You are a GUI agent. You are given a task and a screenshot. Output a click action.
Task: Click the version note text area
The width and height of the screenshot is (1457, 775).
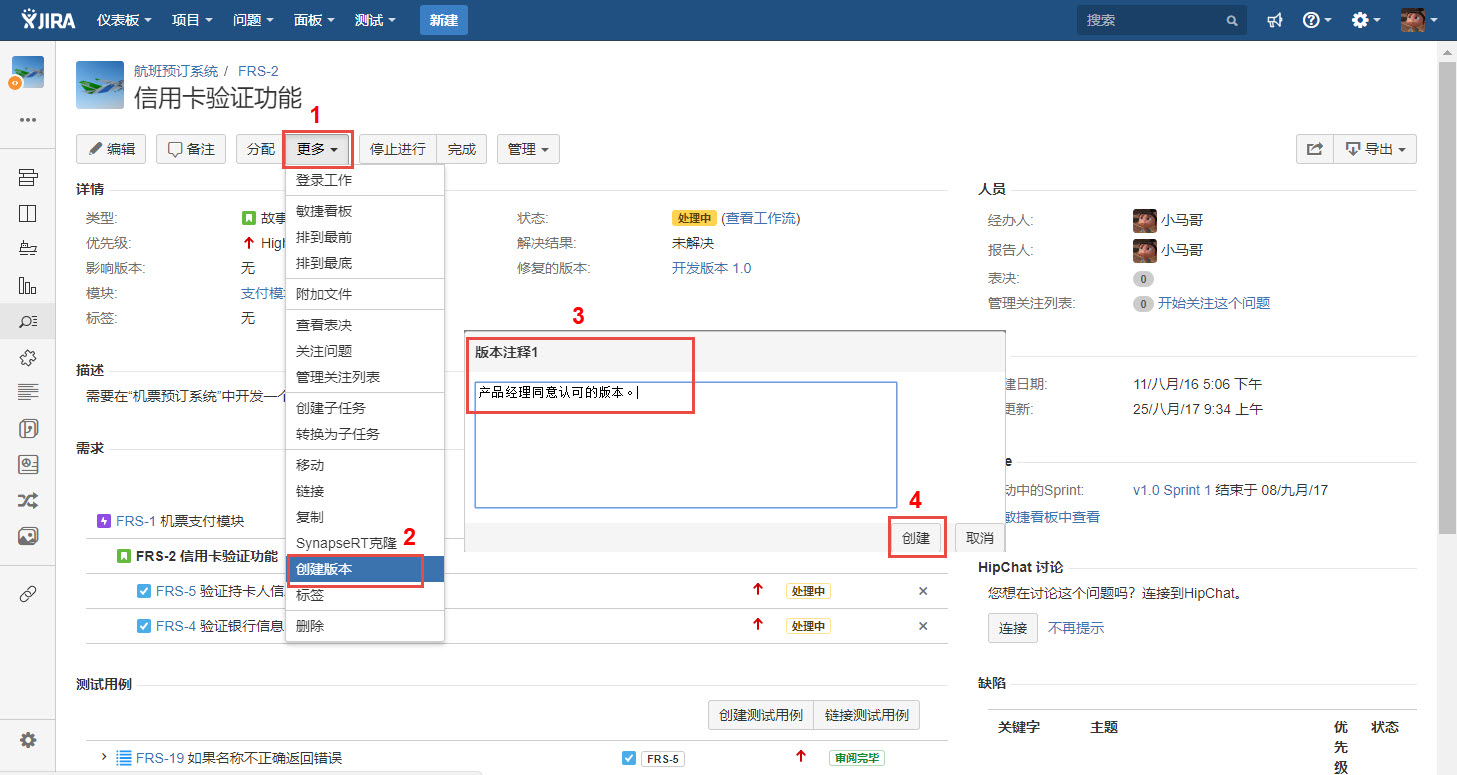685,445
